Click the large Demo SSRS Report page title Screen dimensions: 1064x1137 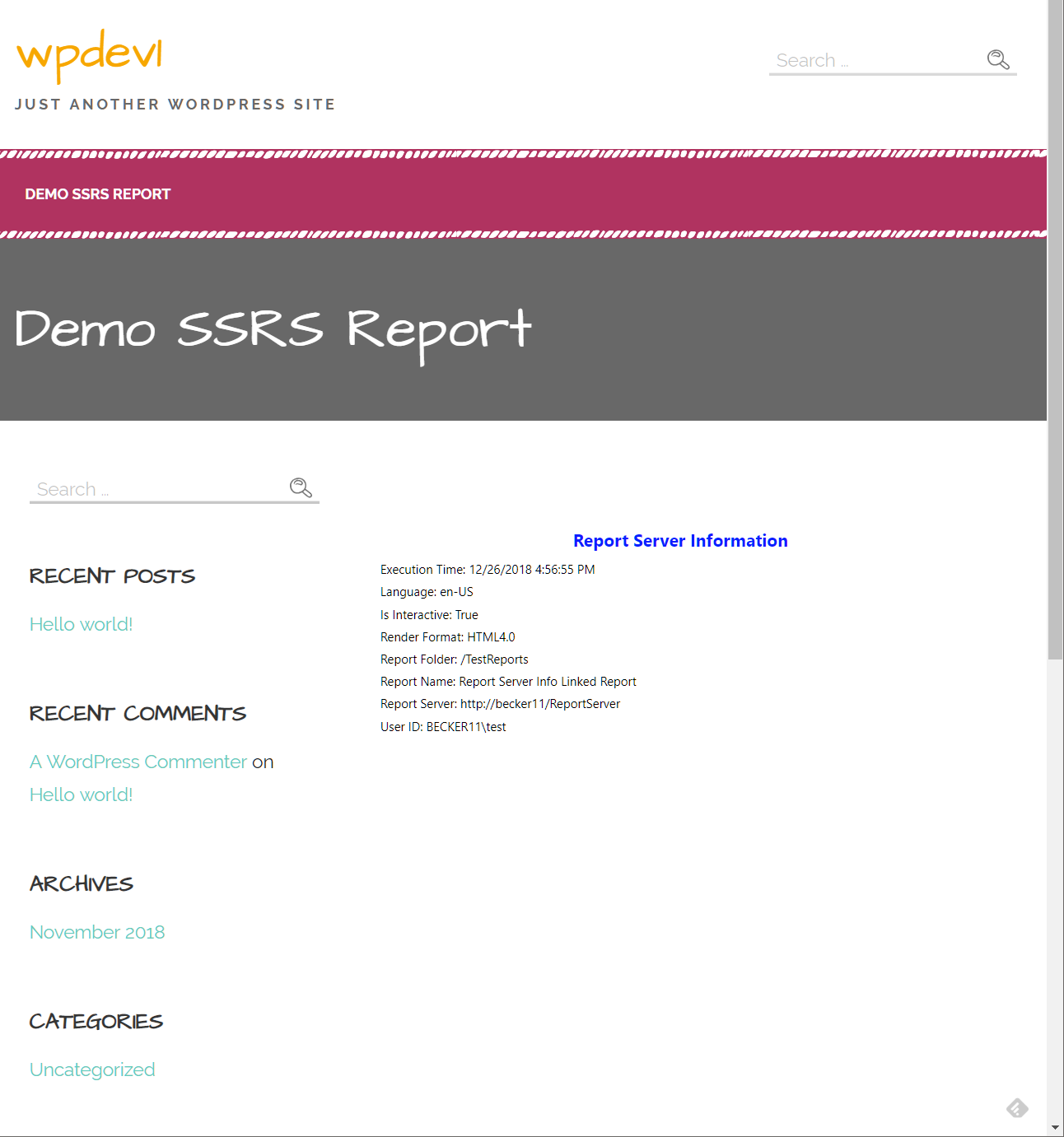(273, 330)
